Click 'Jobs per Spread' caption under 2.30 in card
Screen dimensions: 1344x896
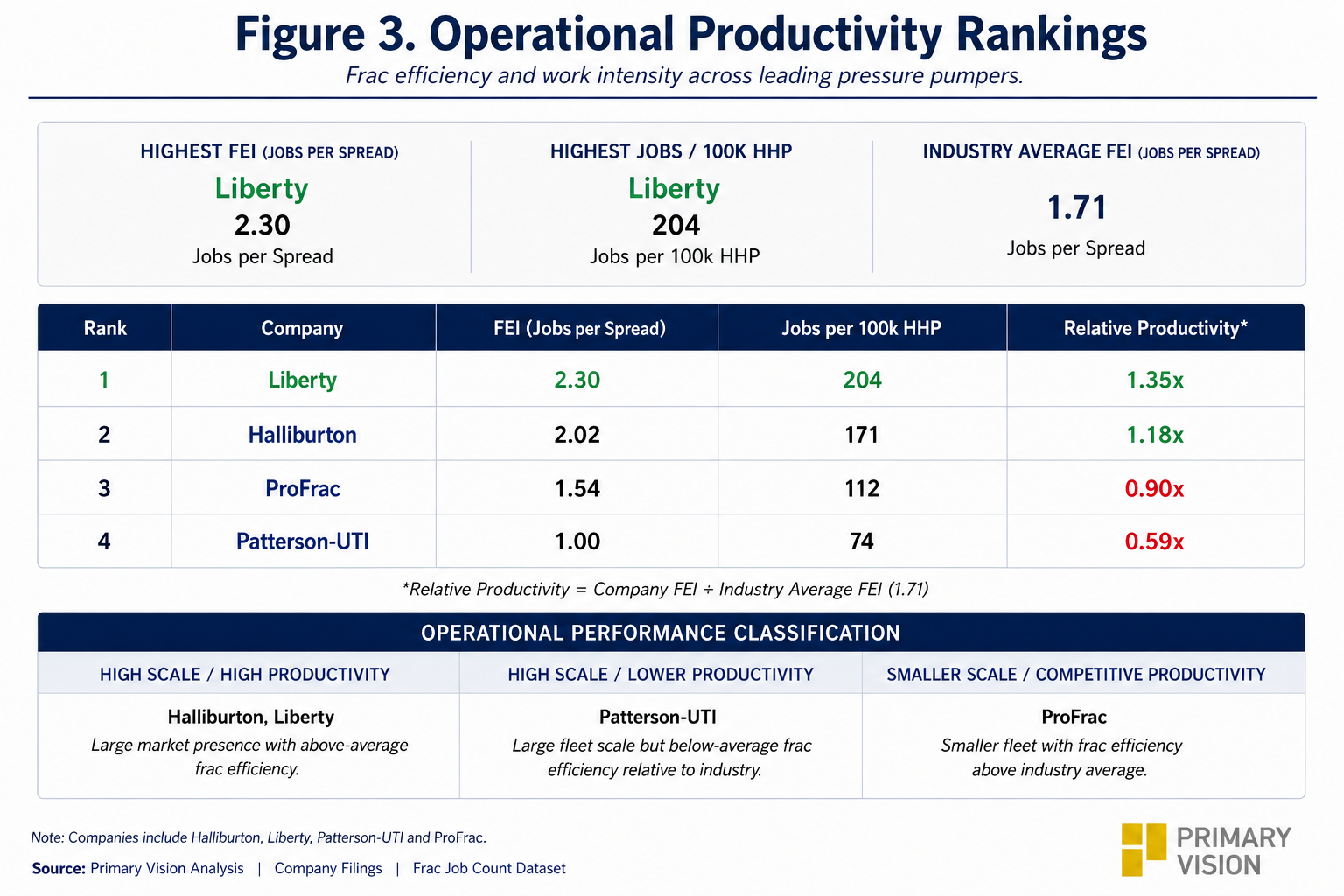pos(262,256)
